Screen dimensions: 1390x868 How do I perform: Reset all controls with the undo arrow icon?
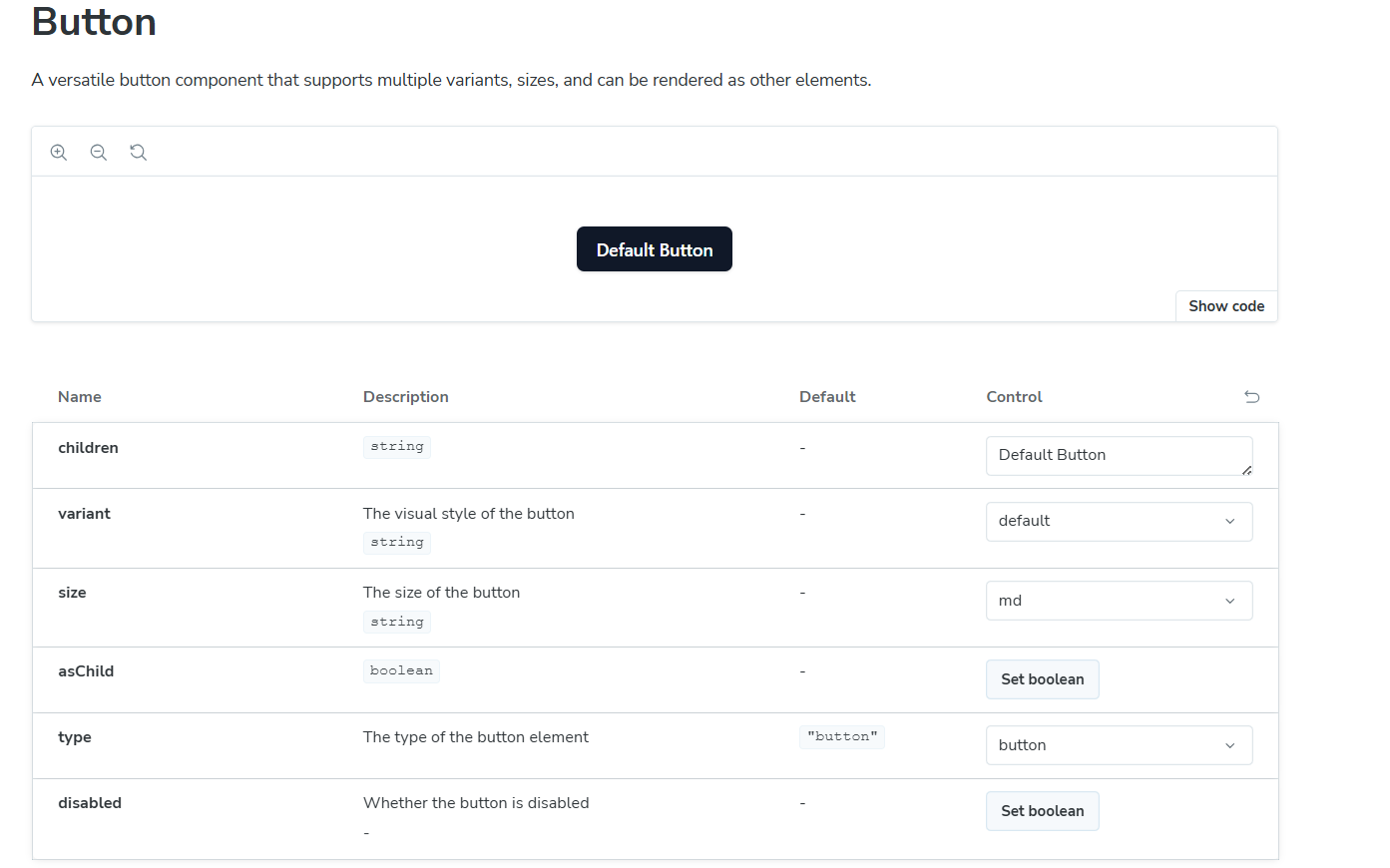[x=1252, y=397]
